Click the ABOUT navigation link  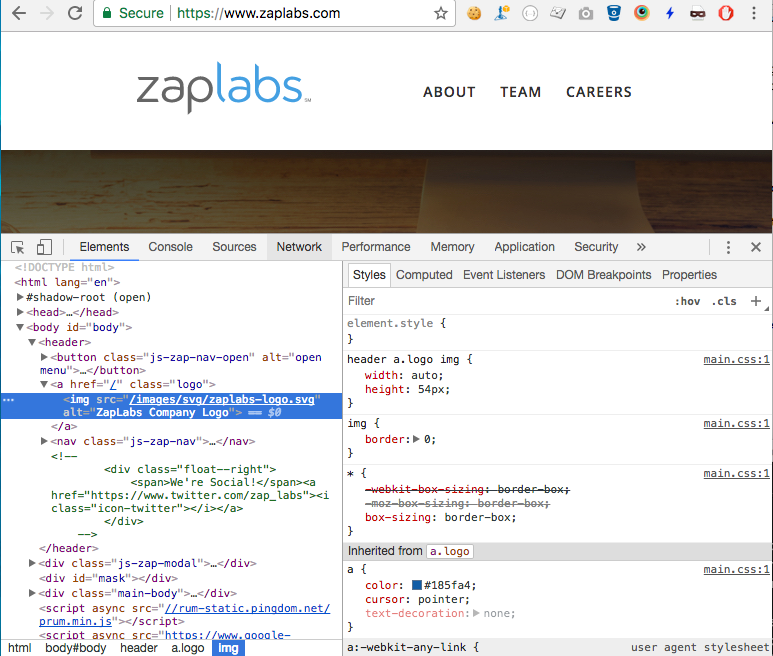[x=449, y=92]
